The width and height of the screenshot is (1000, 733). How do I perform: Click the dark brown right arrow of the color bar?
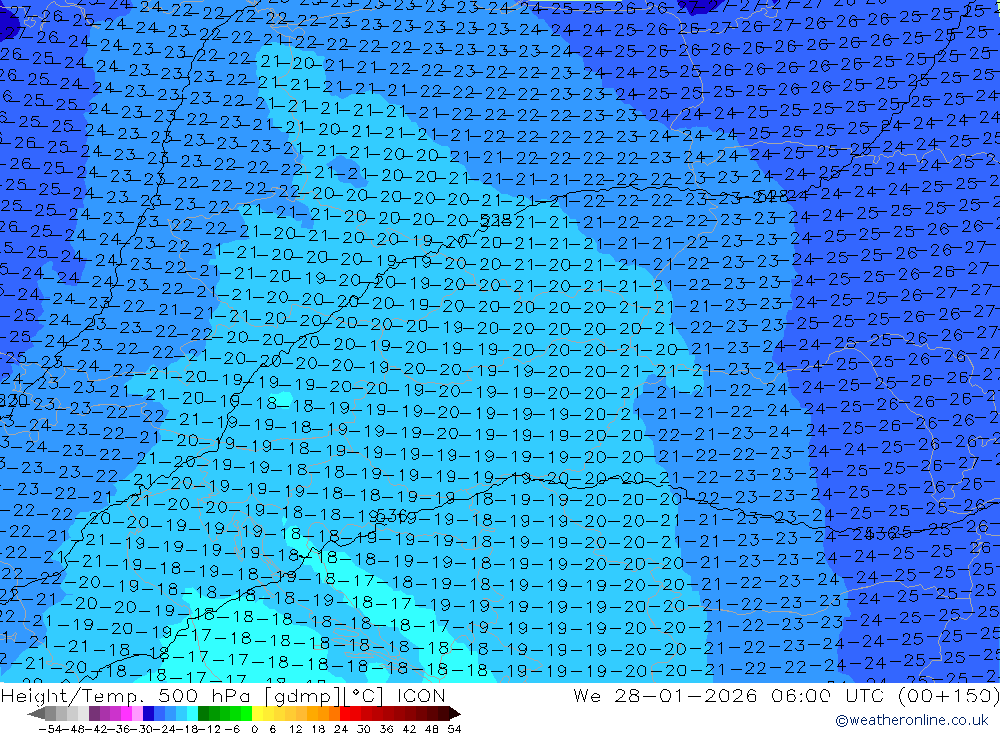455,714
